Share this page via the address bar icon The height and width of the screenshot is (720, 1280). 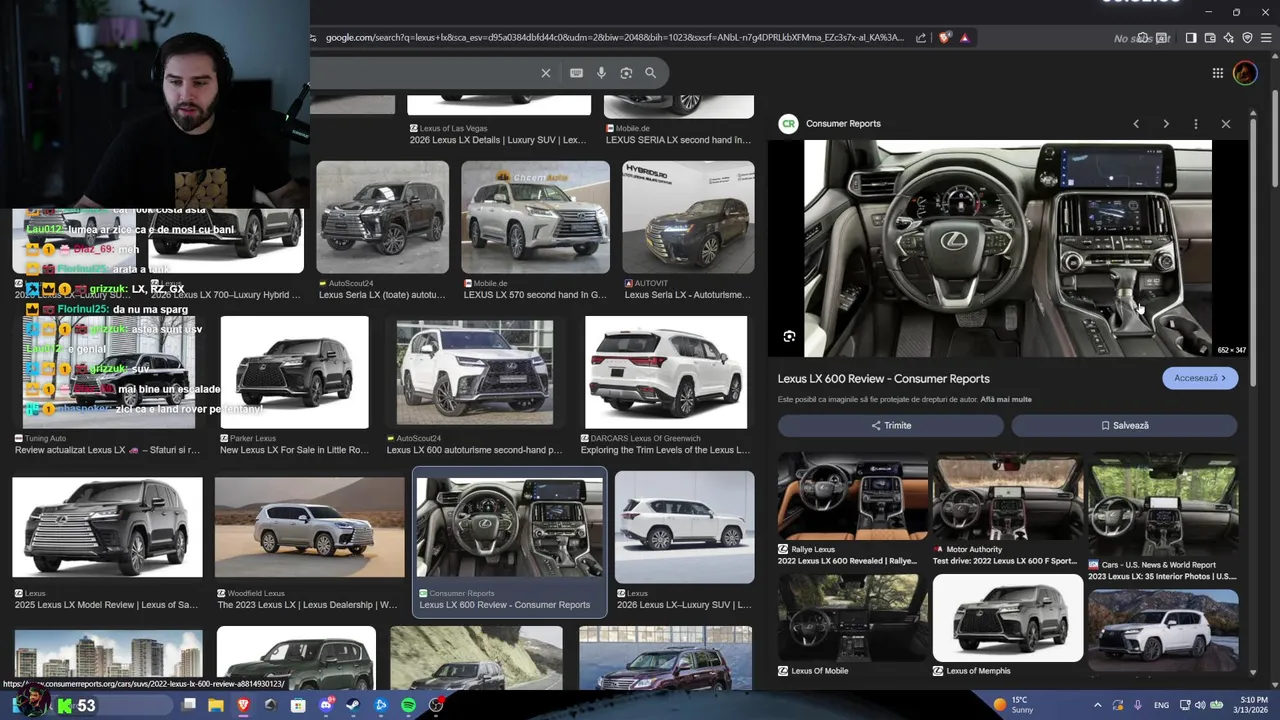(921, 38)
